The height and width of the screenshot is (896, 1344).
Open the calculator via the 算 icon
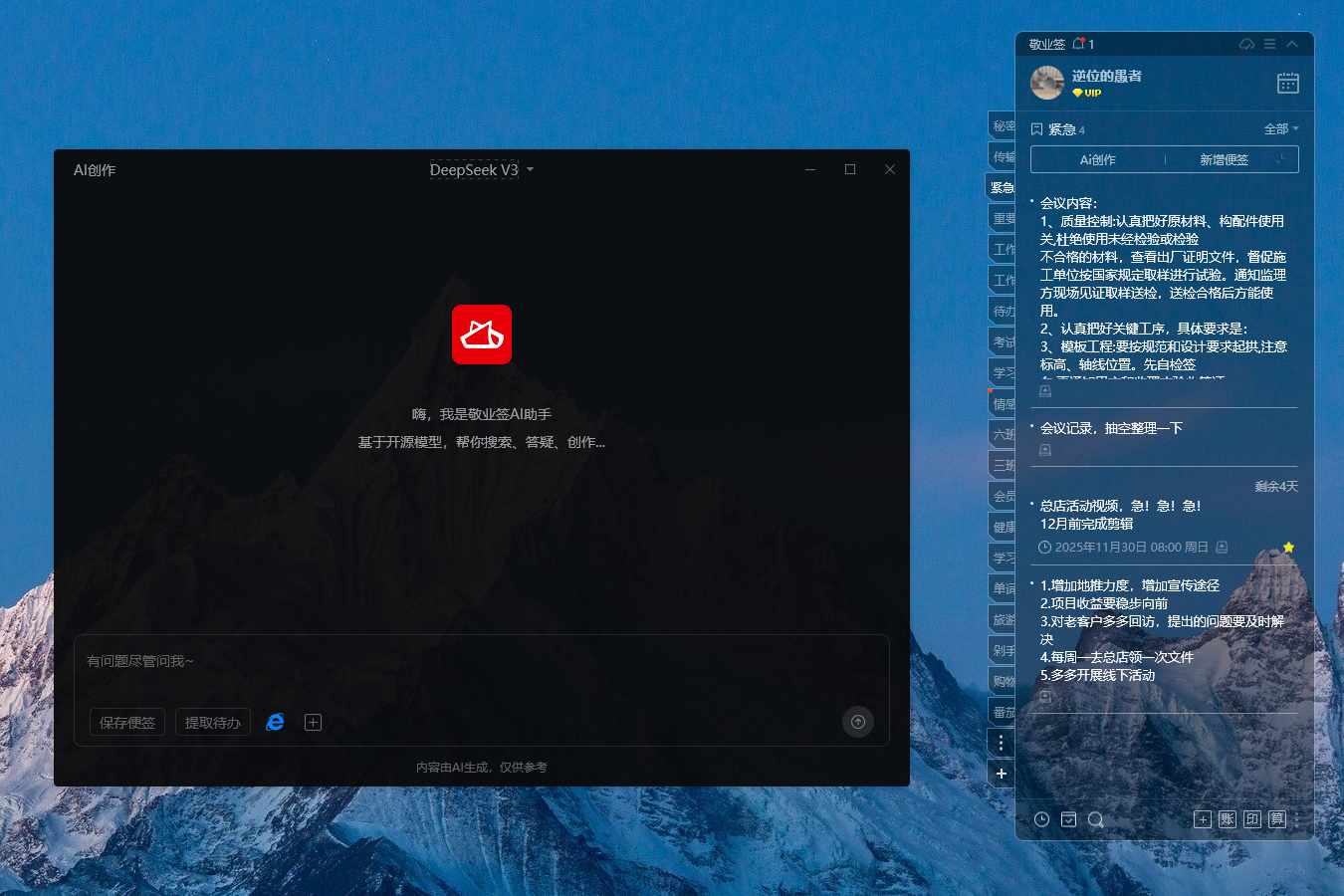(1275, 818)
